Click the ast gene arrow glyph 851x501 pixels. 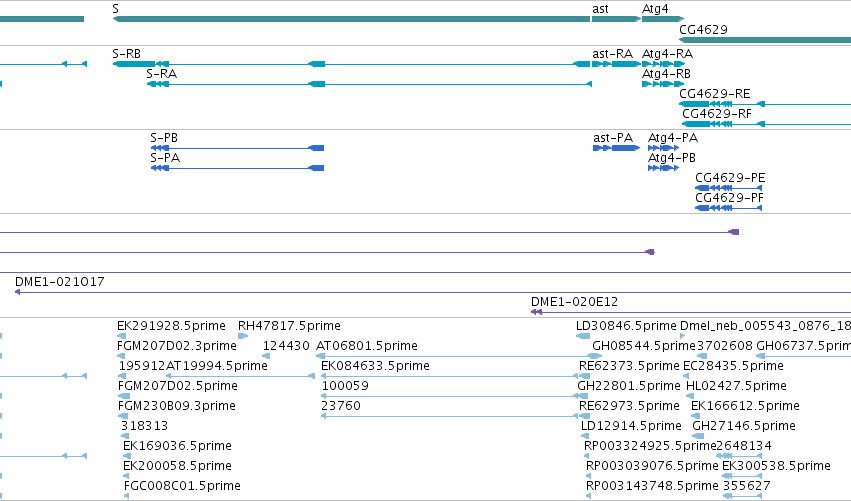coord(616,19)
